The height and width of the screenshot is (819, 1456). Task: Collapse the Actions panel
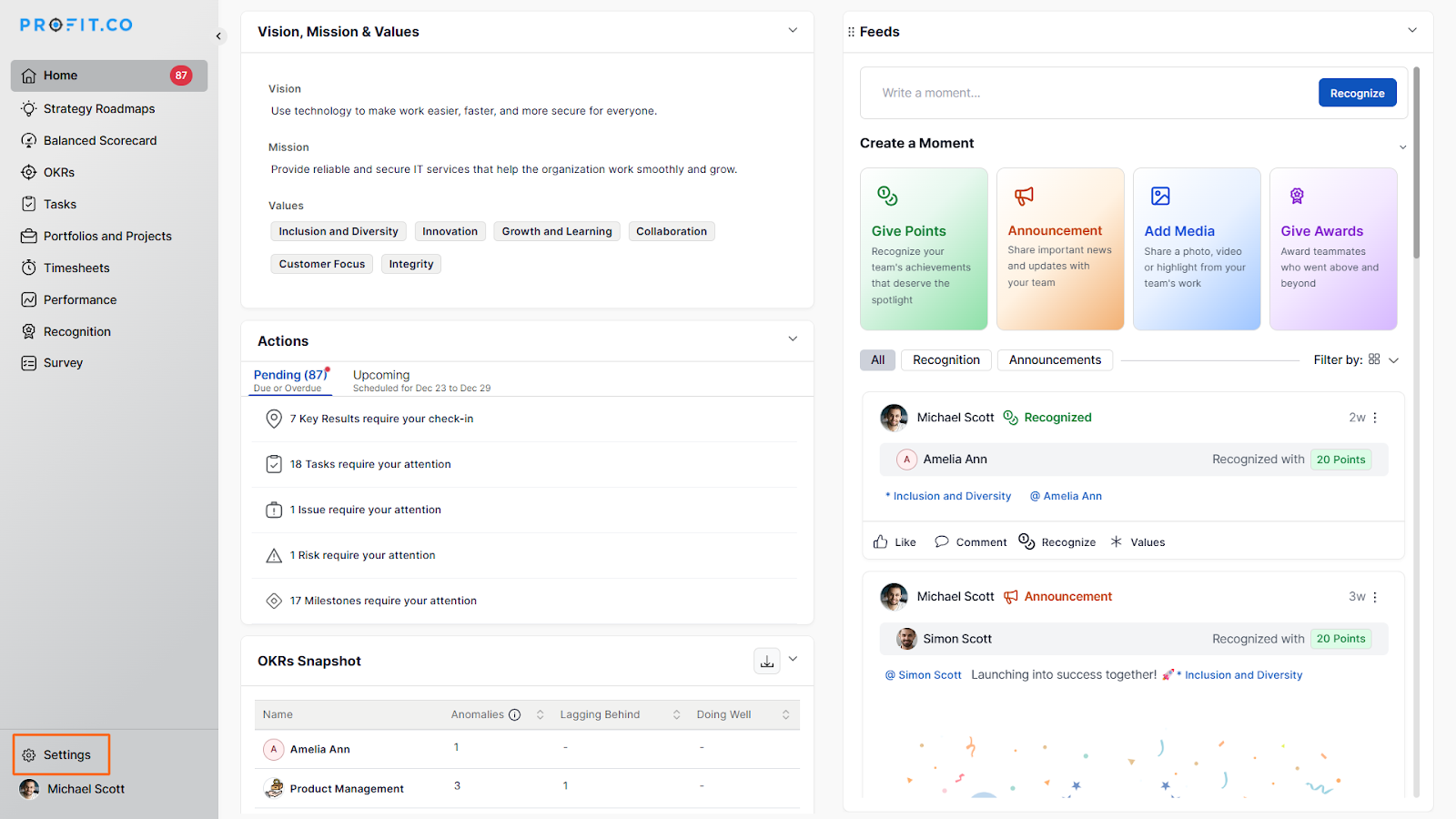[x=793, y=339]
